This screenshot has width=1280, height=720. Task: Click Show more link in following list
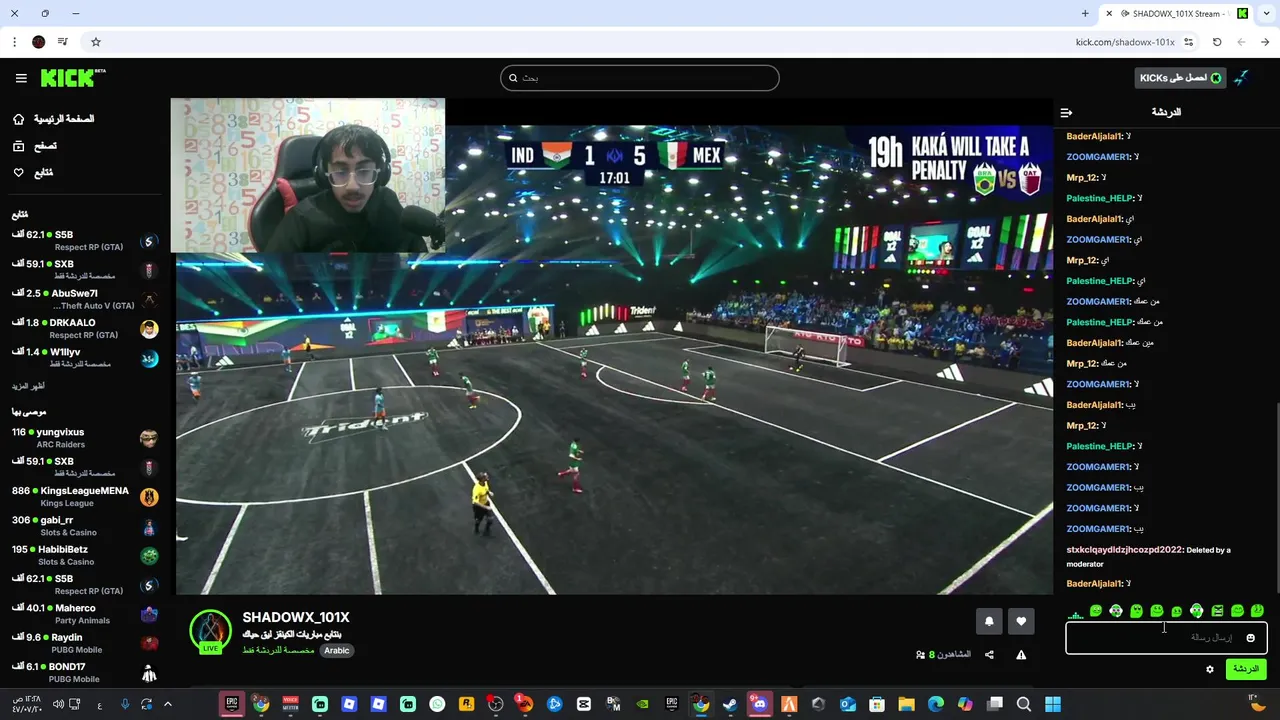click(28, 386)
